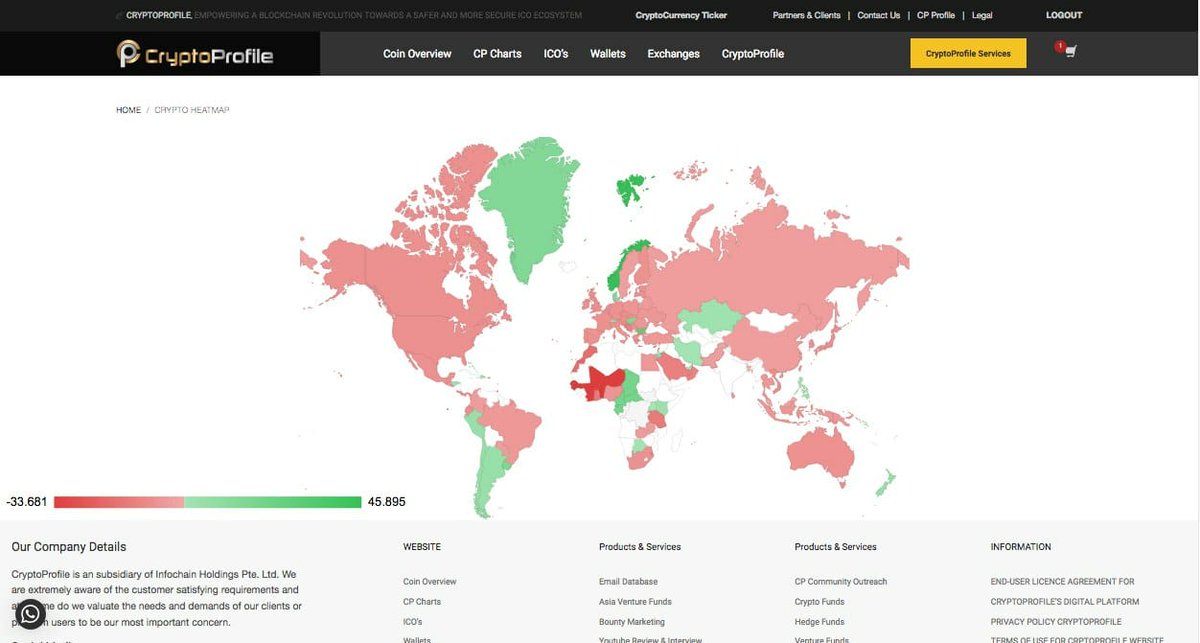Screen dimensions: 1200x643
Task: Select Brazil on the heatmap
Action: [x=510, y=430]
